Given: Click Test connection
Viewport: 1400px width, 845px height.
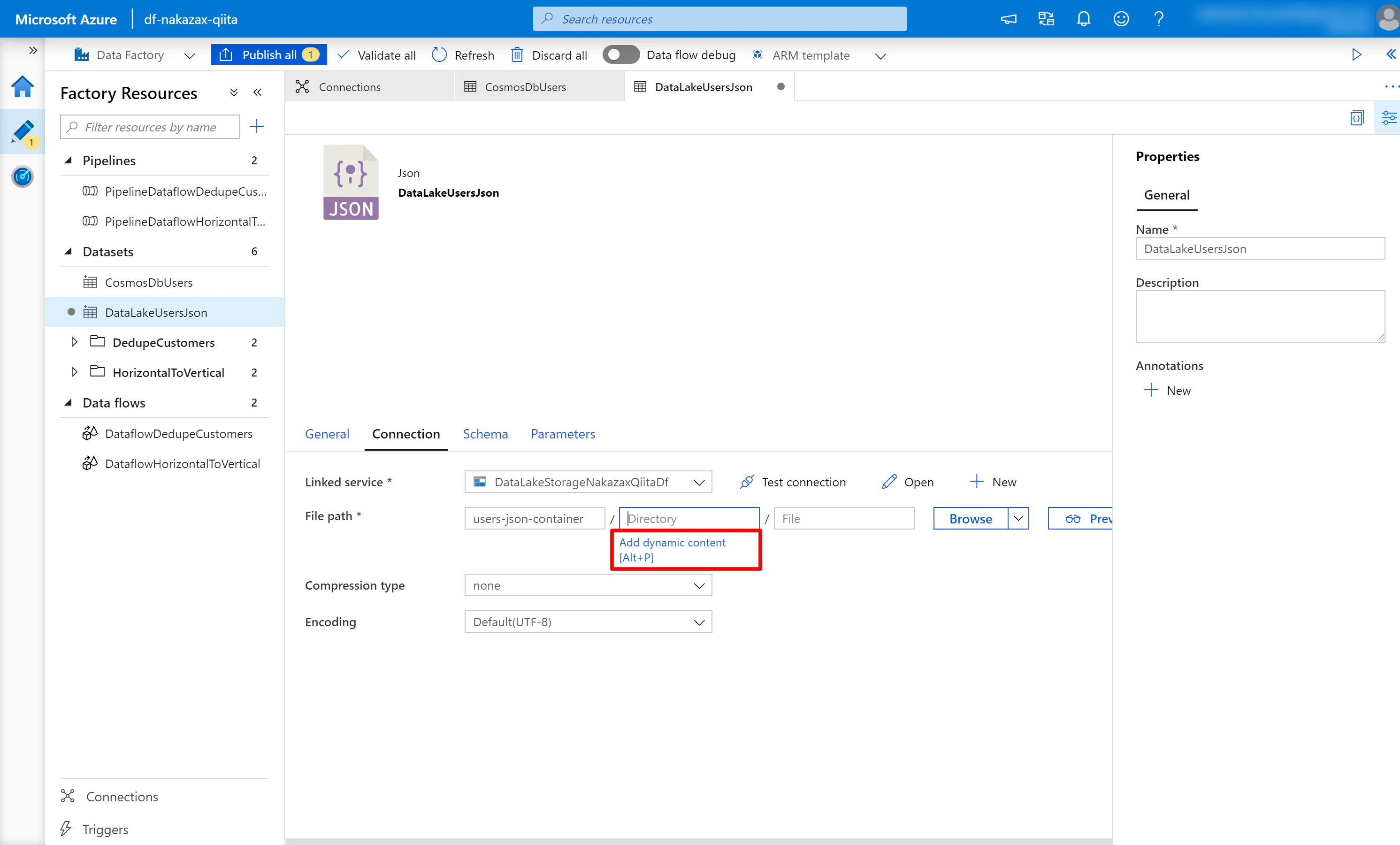Looking at the screenshot, I should point(793,482).
